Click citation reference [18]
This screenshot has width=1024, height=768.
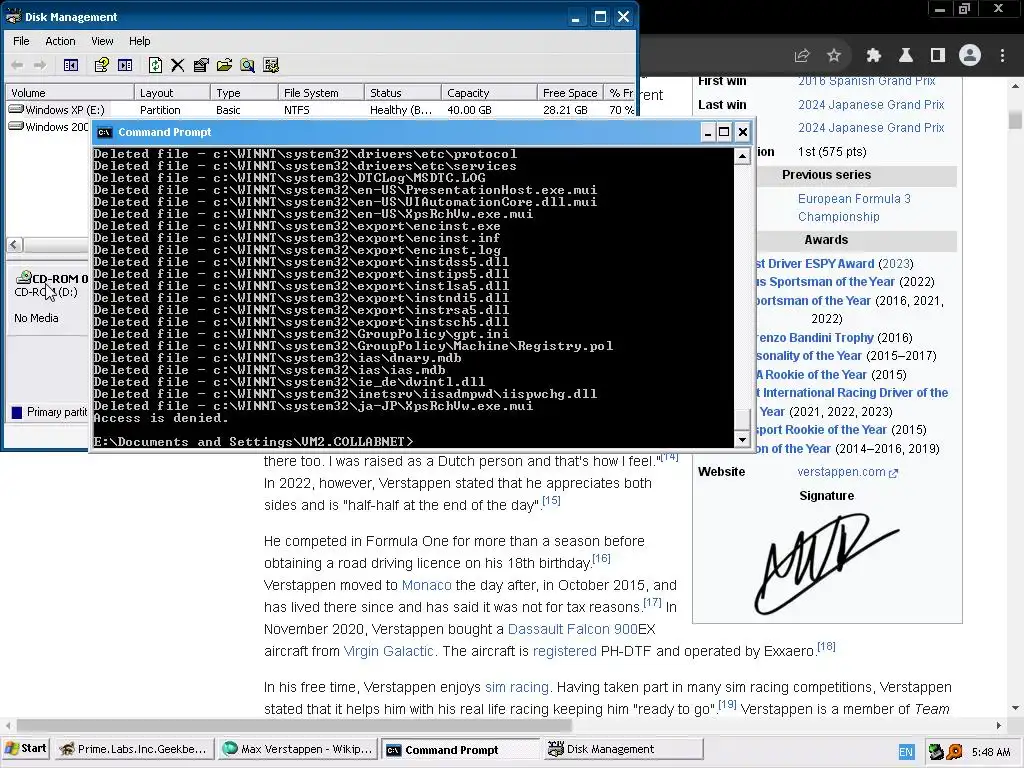[826, 647]
